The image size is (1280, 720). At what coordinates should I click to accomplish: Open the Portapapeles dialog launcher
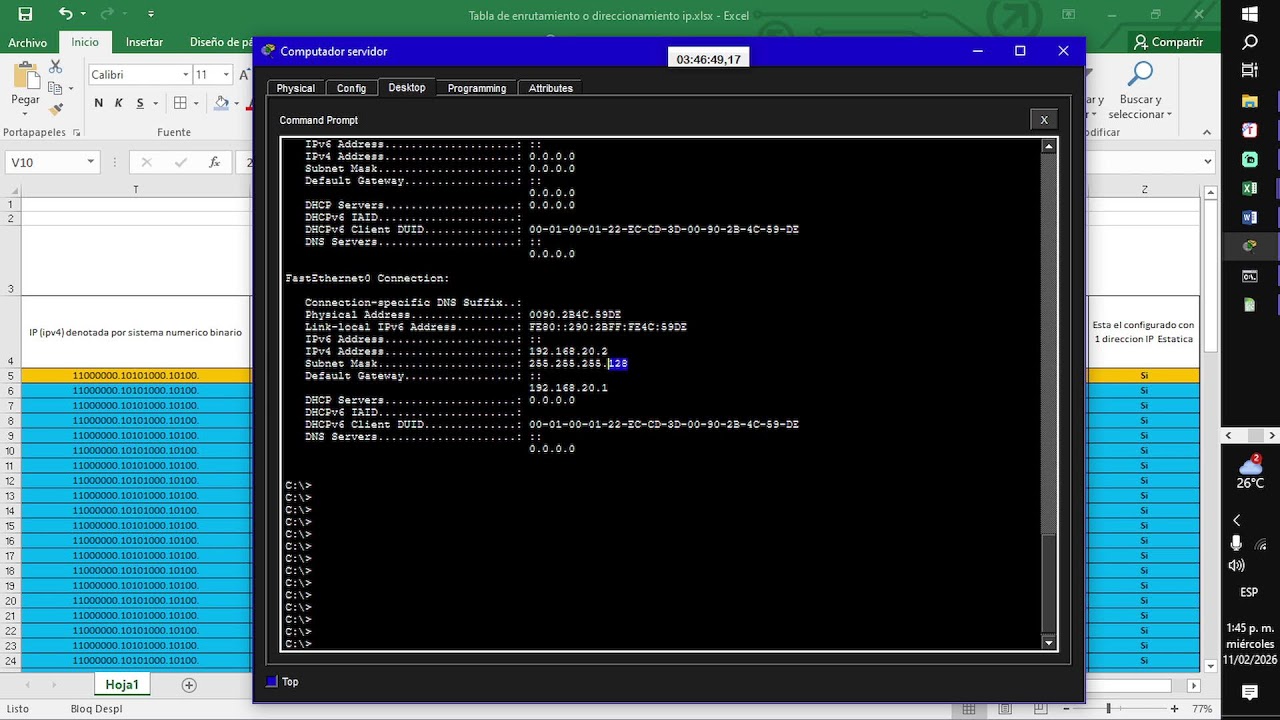coord(75,133)
